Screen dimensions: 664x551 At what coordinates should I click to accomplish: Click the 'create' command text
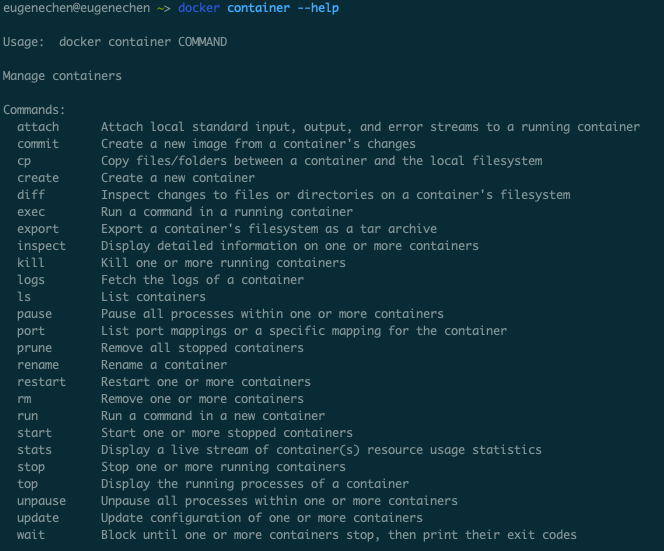pos(38,178)
